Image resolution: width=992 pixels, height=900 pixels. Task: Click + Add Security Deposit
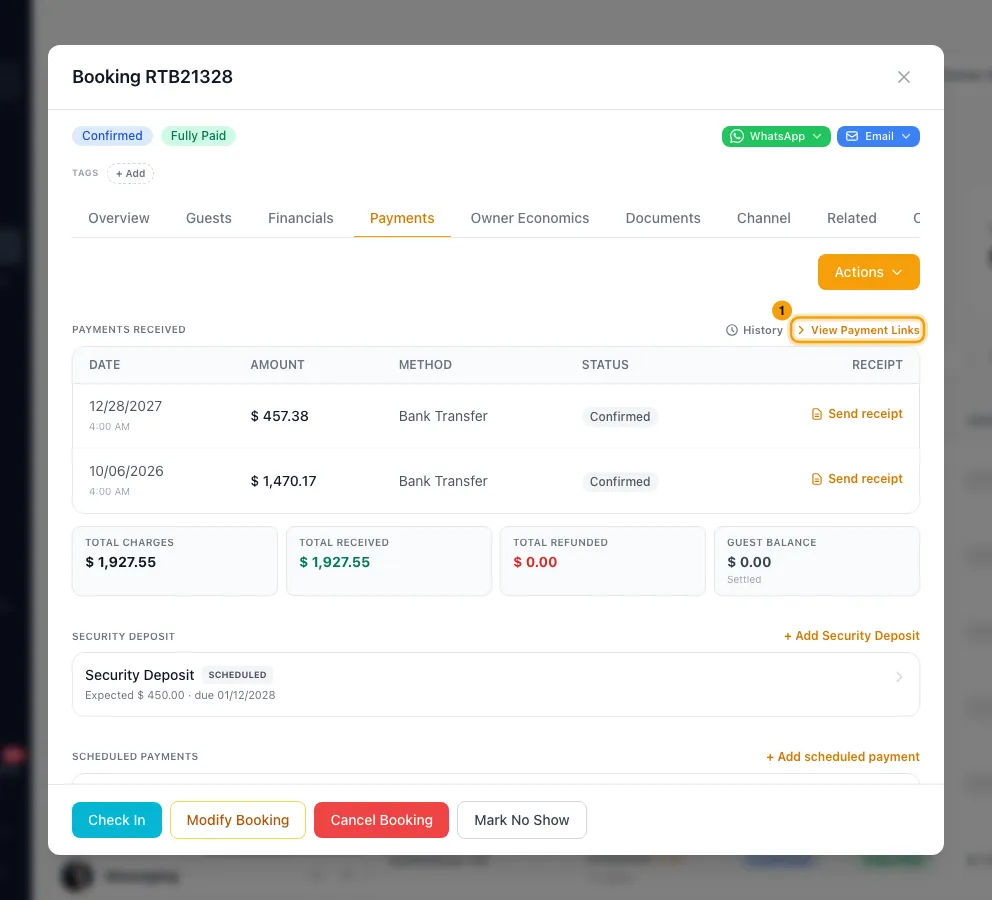[852, 636]
